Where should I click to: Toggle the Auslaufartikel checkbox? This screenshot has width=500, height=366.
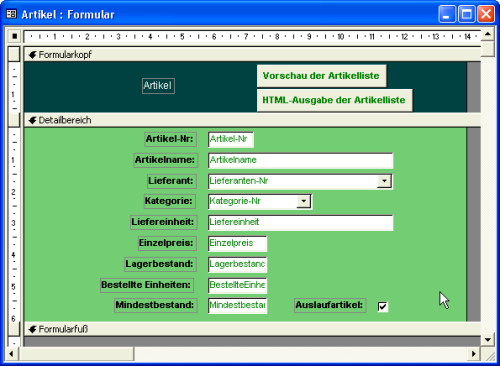click(383, 306)
